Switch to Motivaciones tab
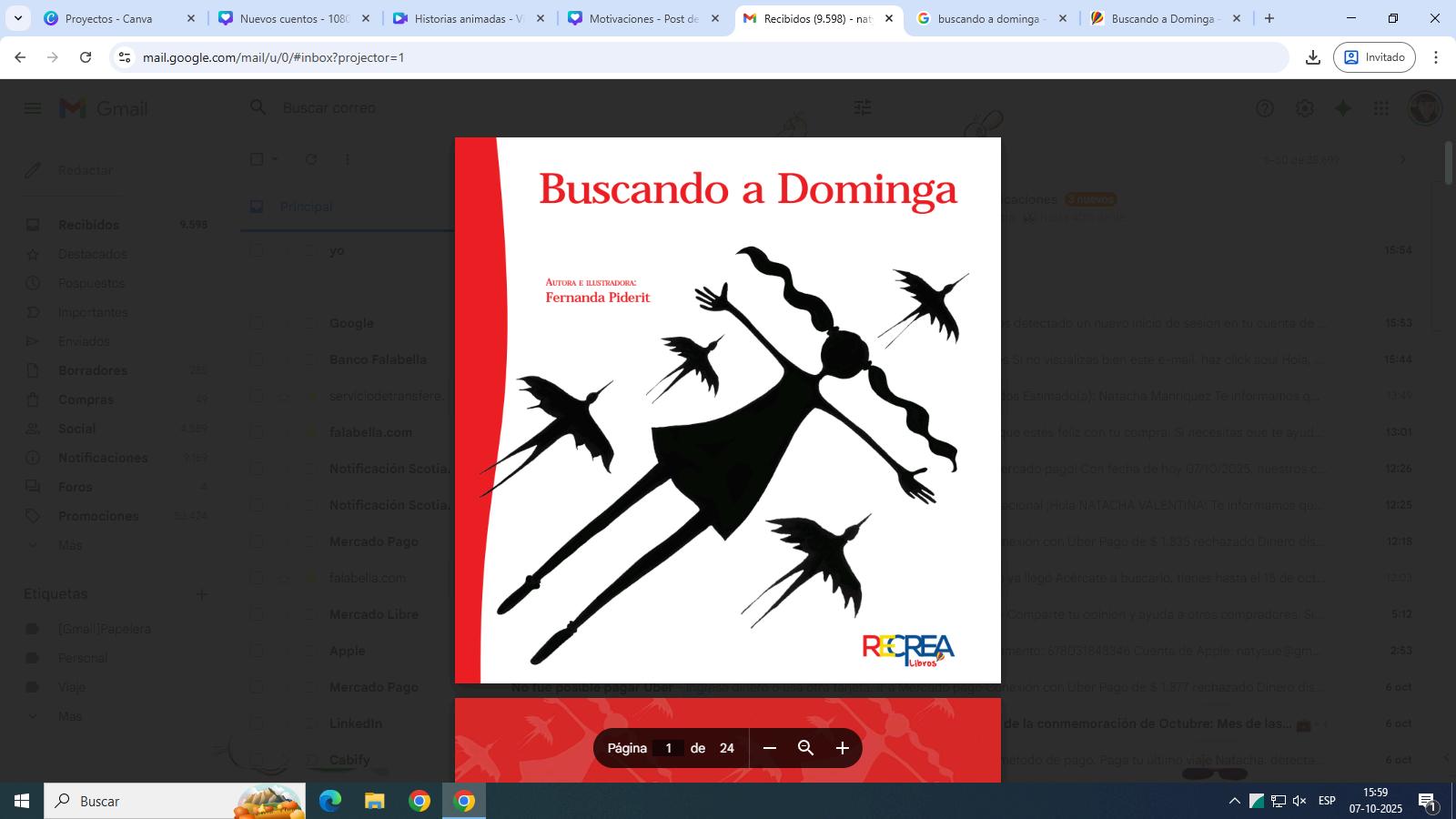This screenshot has height=819, width=1456. [x=642, y=18]
